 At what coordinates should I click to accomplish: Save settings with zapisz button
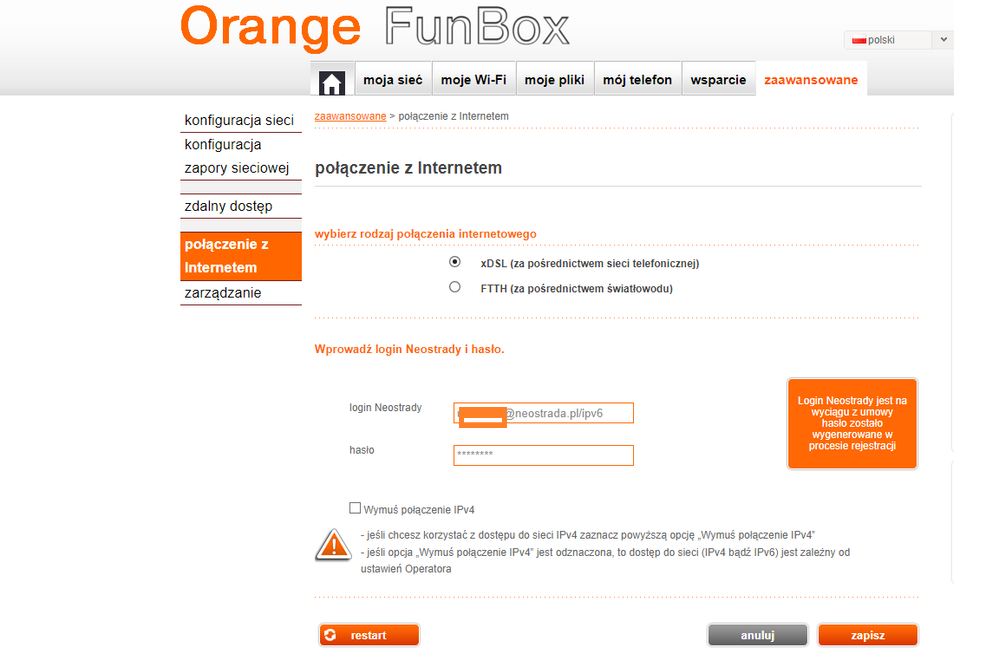868,635
